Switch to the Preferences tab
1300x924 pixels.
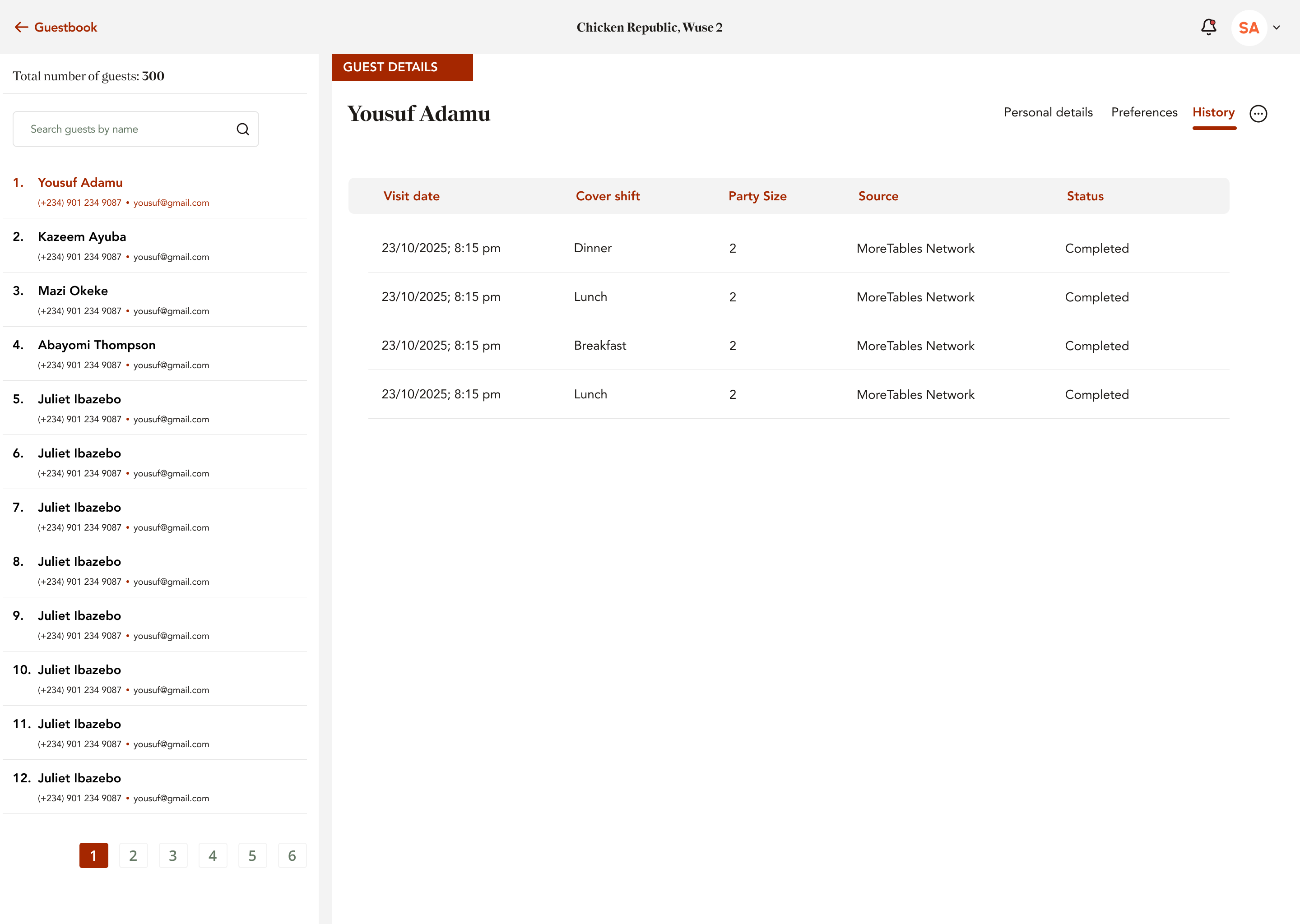point(1144,113)
